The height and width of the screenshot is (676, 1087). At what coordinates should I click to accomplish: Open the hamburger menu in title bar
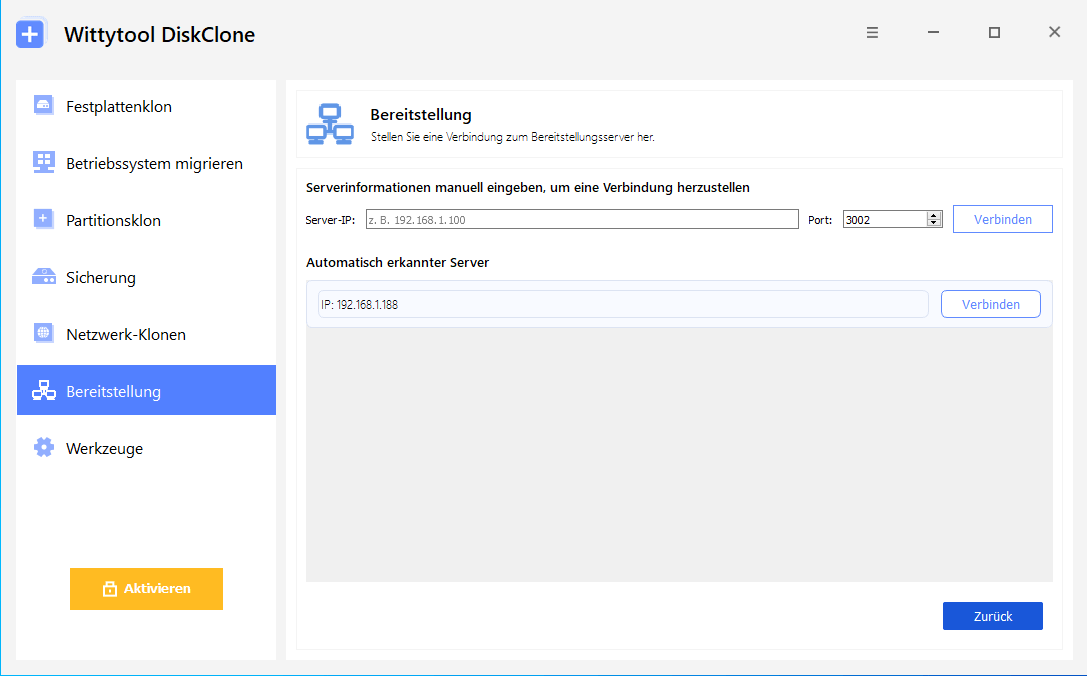click(x=872, y=33)
